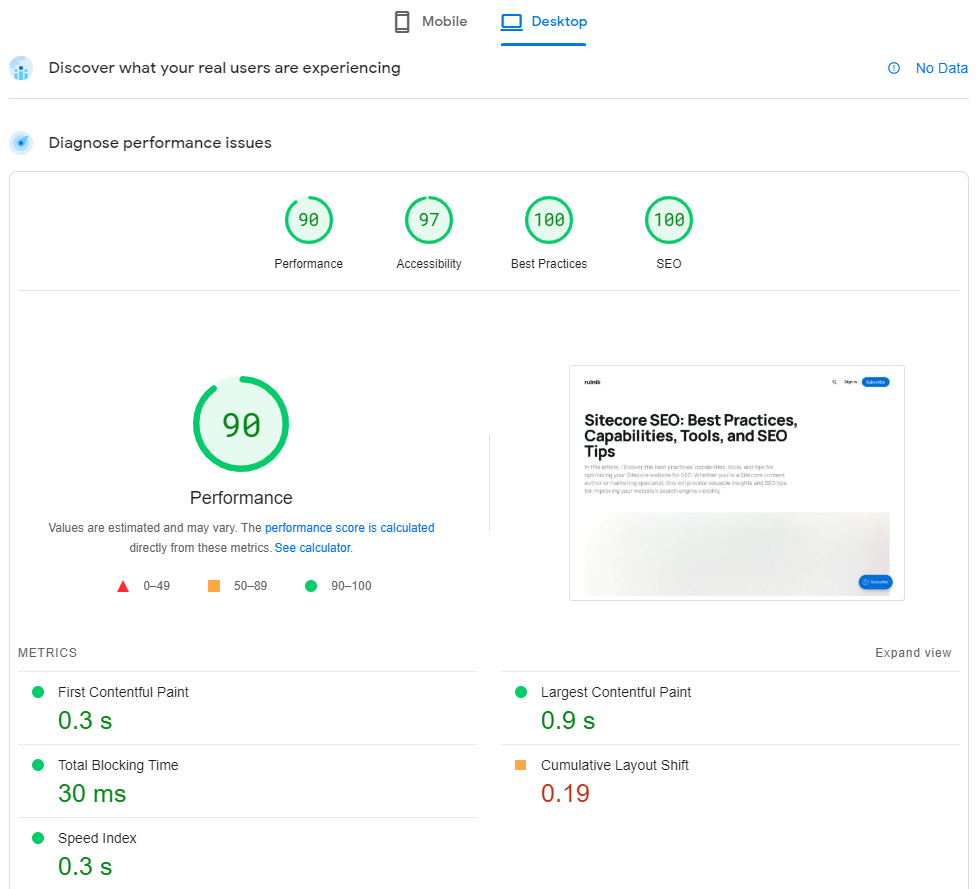This screenshot has width=979, height=889.
Task: Click the large Performance 90 gauge
Action: pyautogui.click(x=241, y=425)
